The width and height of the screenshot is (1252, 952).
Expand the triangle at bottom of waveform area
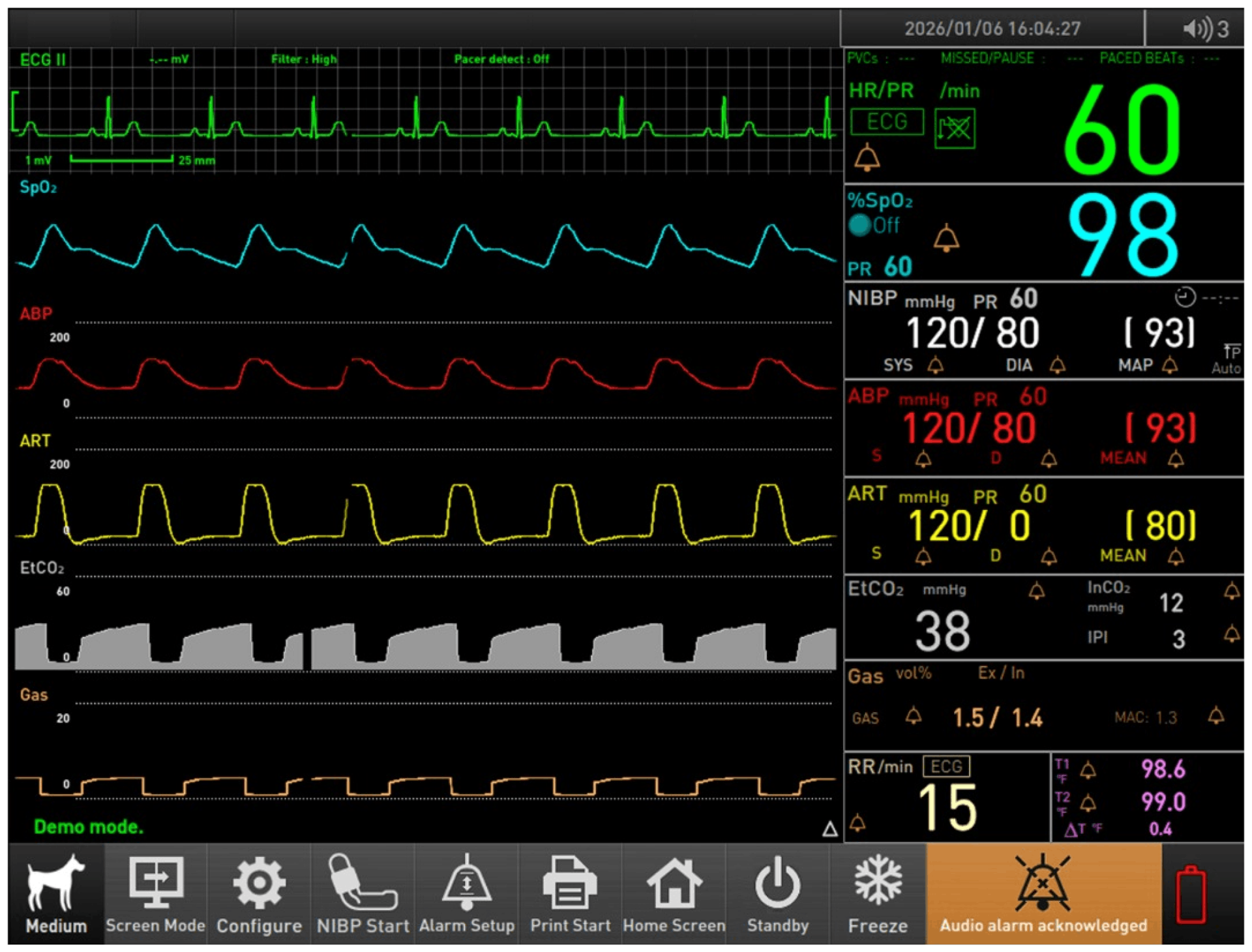coord(829,828)
